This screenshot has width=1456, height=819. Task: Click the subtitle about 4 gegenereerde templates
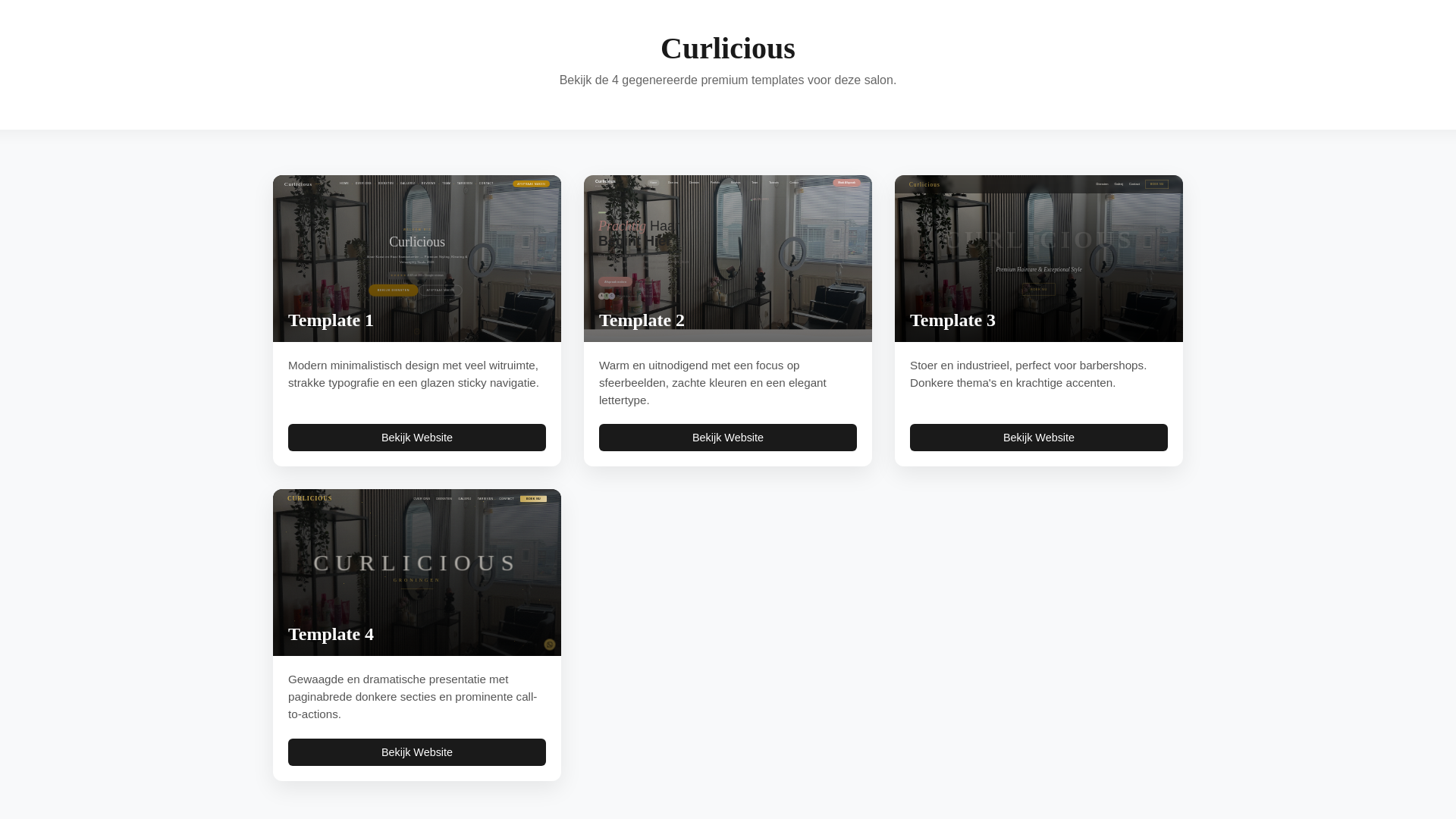[x=728, y=80]
